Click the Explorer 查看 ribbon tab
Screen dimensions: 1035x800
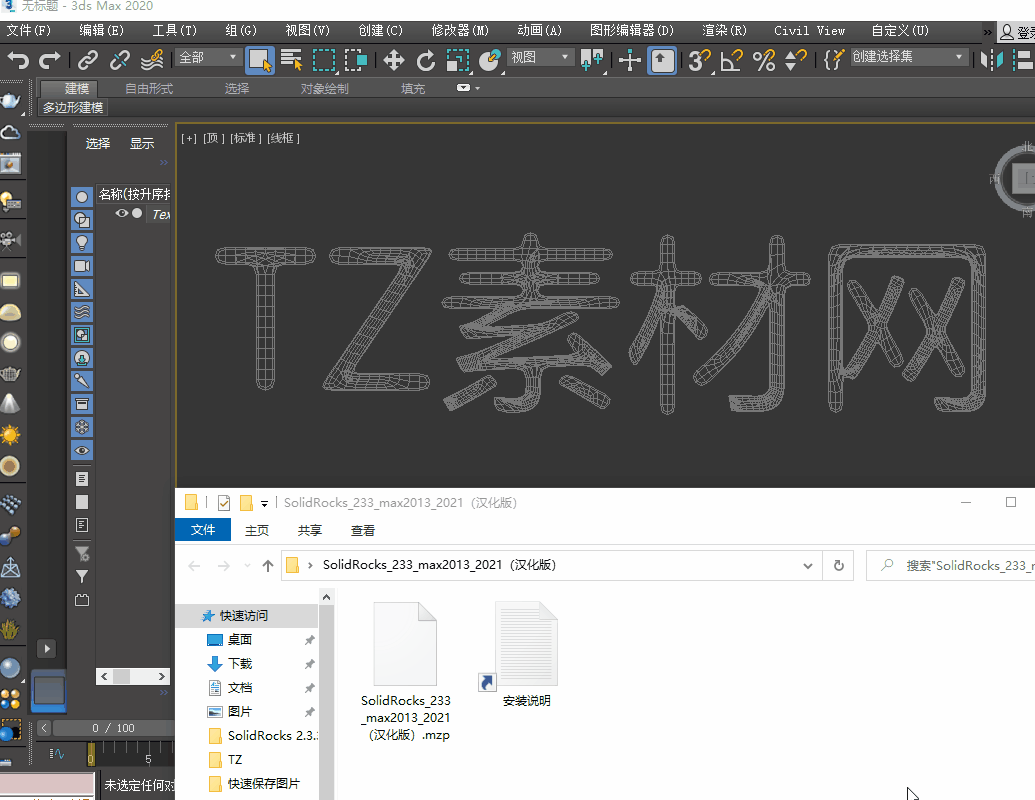[362, 531]
